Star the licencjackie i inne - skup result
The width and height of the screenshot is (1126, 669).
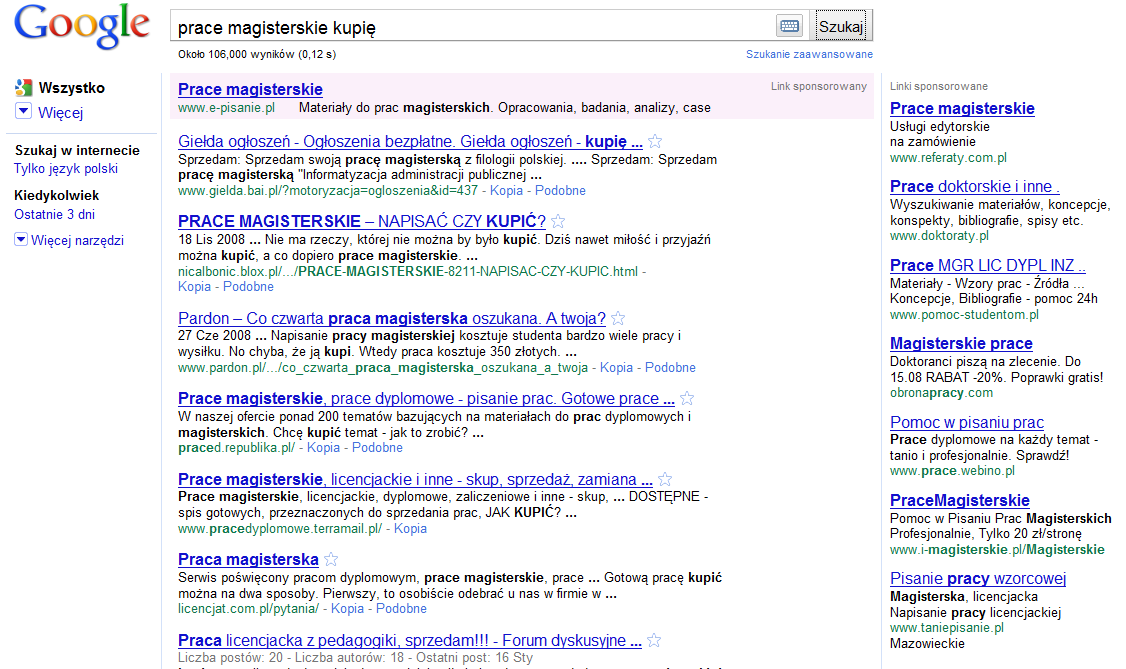click(665, 479)
